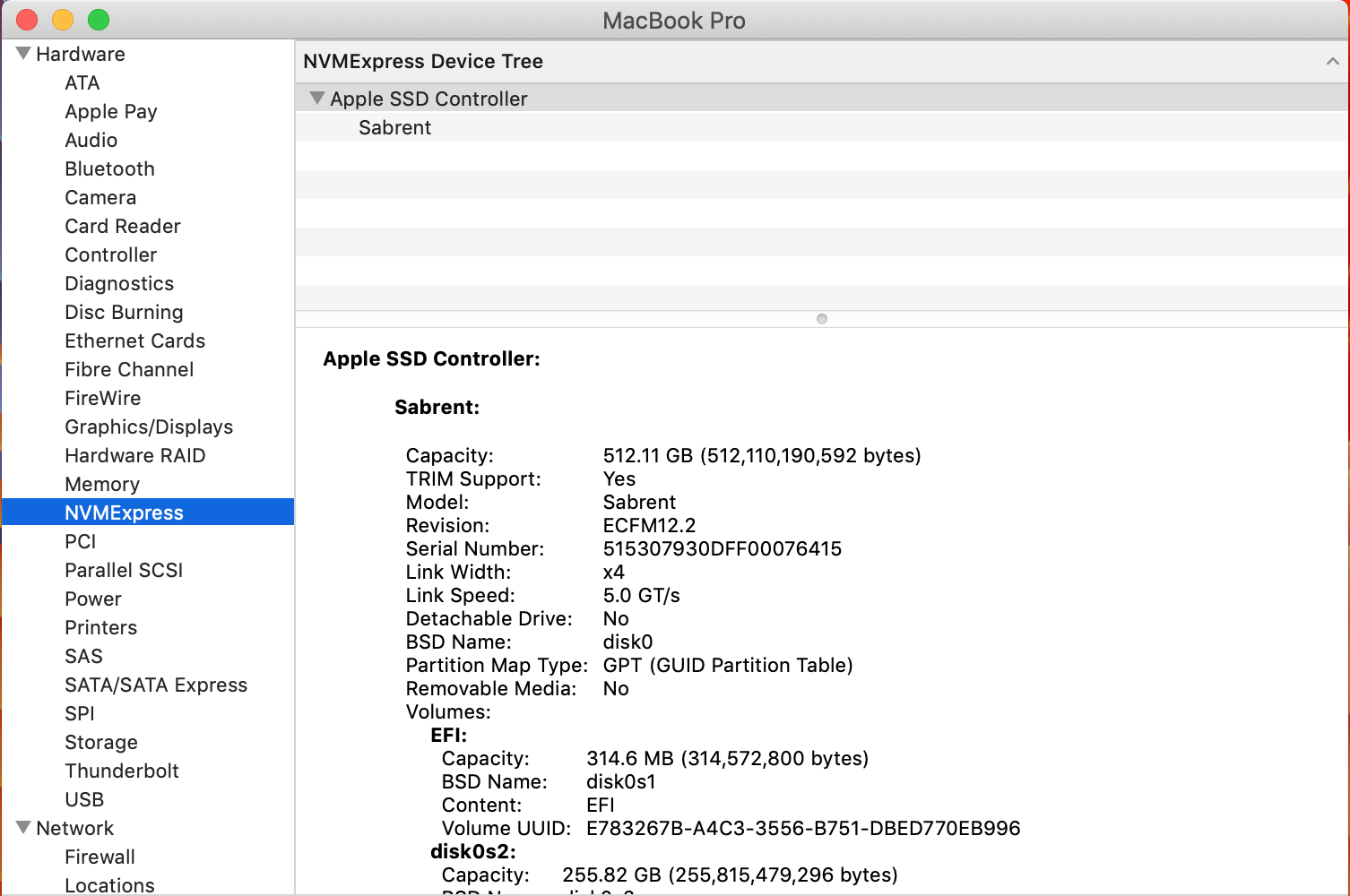The height and width of the screenshot is (896, 1350).
Task: Select Graphics/Displays in sidebar
Action: pyautogui.click(x=149, y=426)
